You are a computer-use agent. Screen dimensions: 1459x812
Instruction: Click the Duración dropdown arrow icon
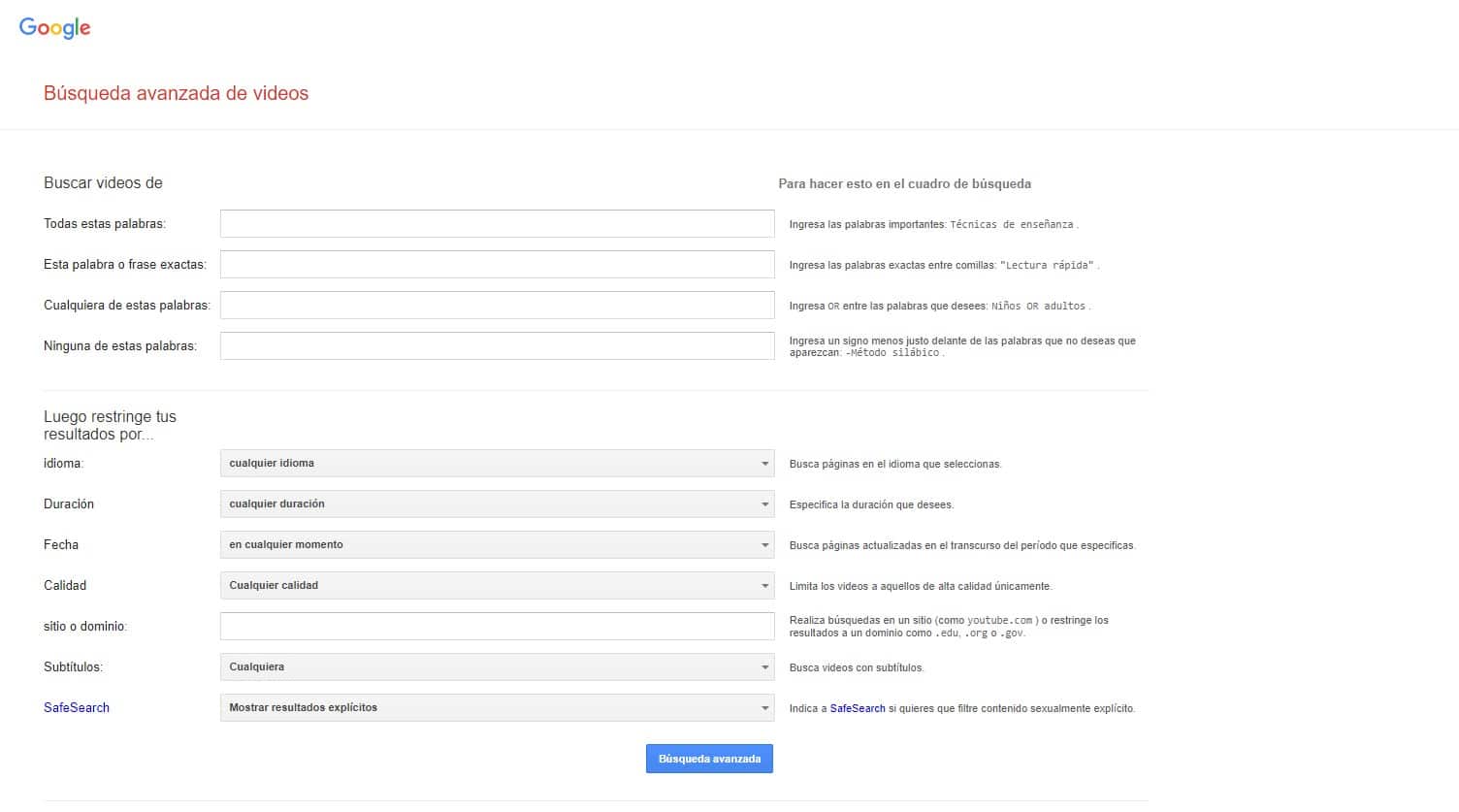(763, 503)
